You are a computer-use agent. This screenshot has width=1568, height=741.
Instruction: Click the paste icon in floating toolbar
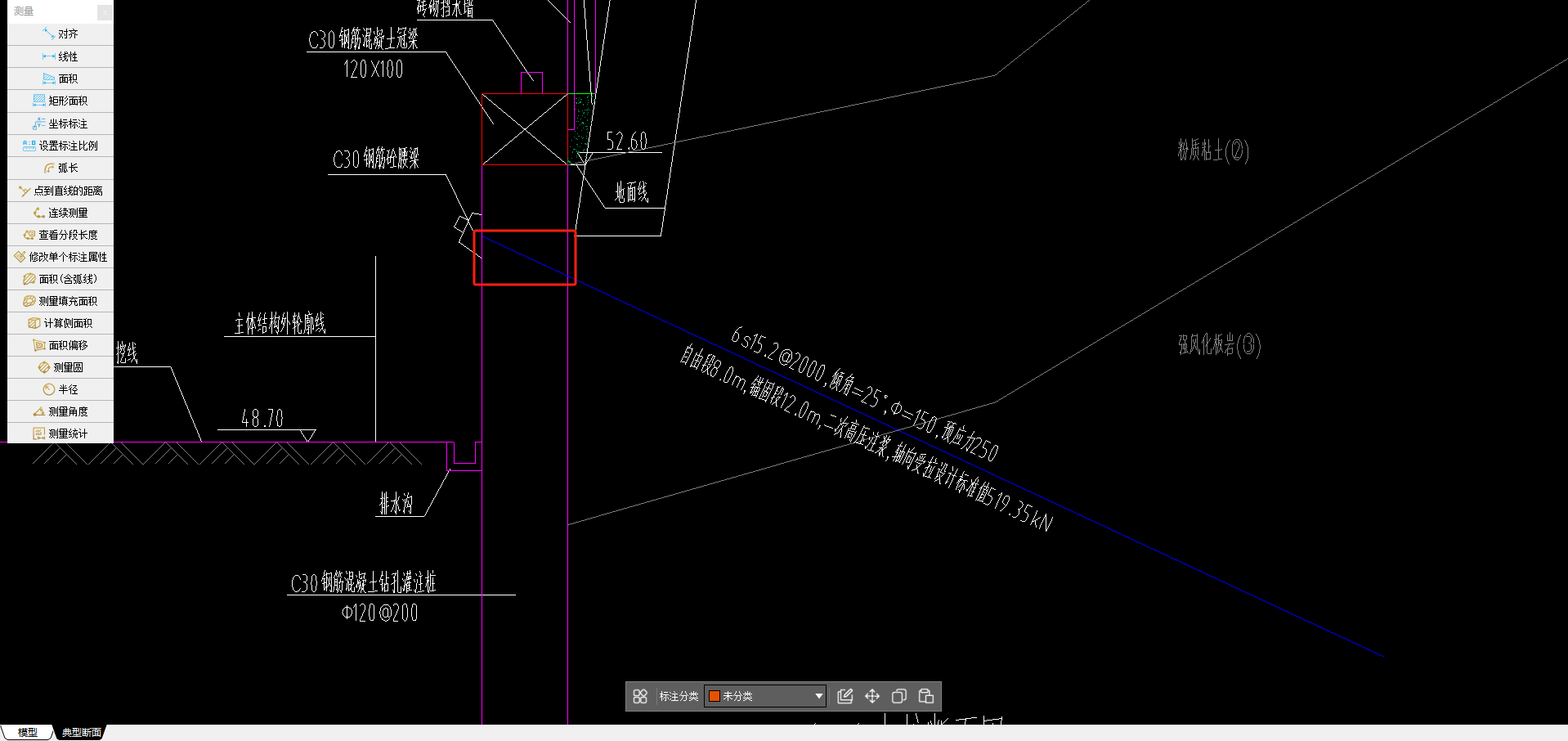pos(926,696)
